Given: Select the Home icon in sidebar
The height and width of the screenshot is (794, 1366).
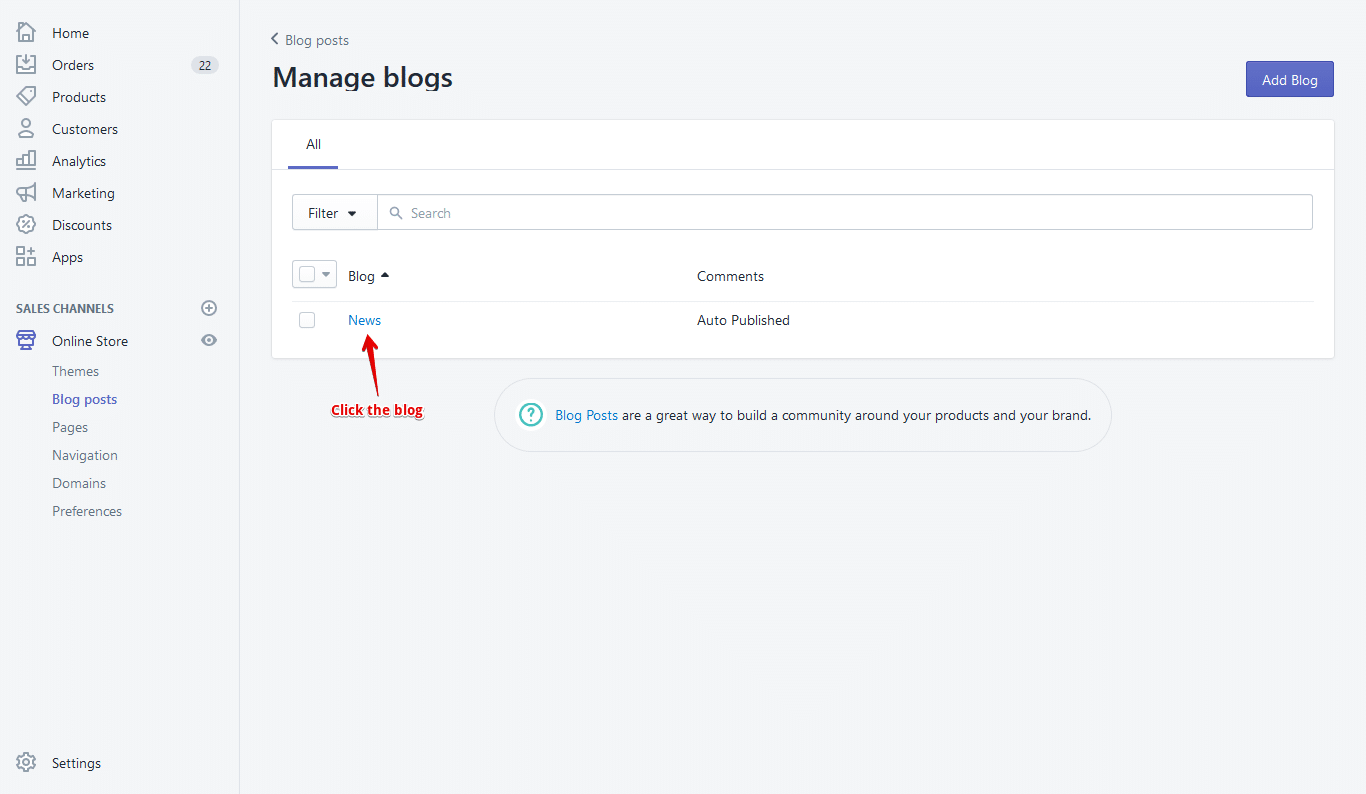Looking at the screenshot, I should (x=26, y=31).
